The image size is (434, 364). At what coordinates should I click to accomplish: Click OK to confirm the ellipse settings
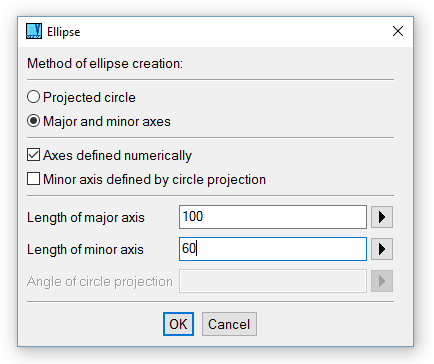pos(178,324)
